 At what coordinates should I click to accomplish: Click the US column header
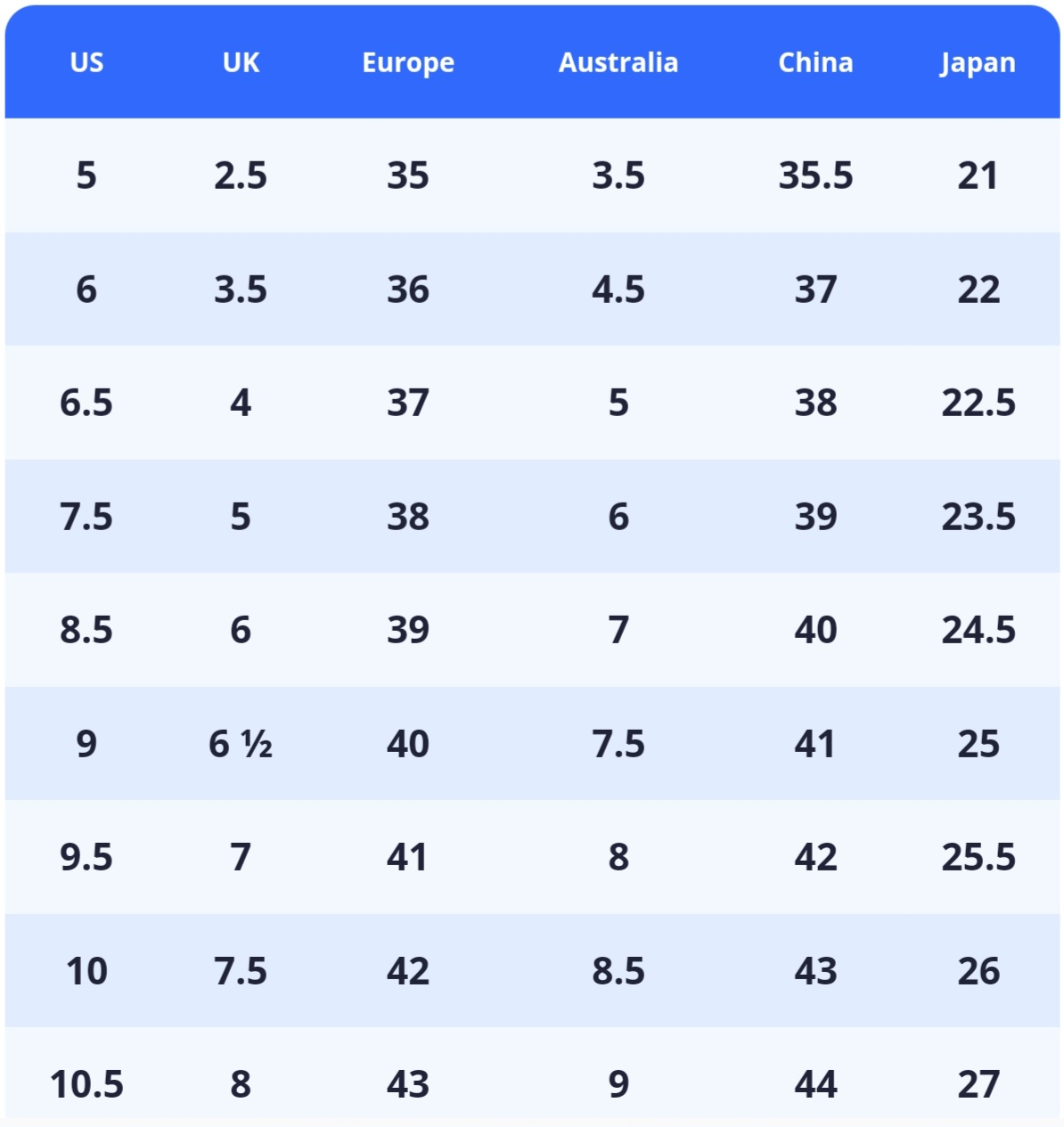point(86,62)
